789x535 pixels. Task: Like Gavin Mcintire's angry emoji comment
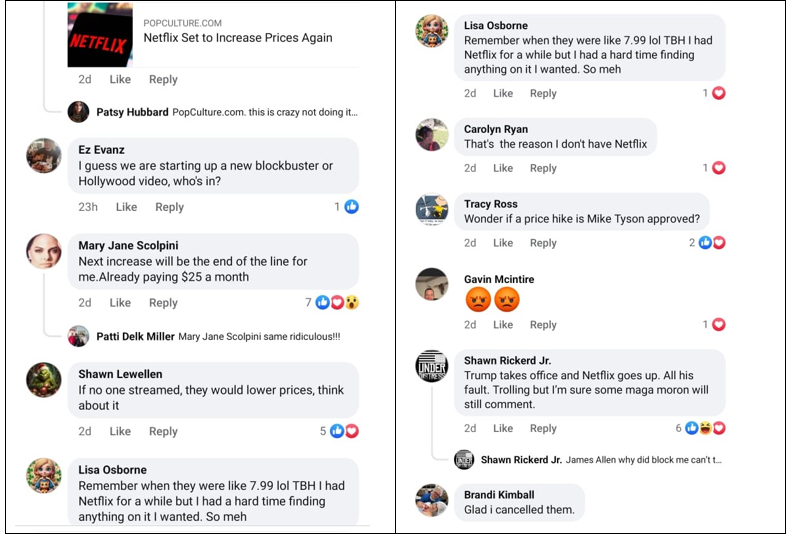(x=503, y=325)
